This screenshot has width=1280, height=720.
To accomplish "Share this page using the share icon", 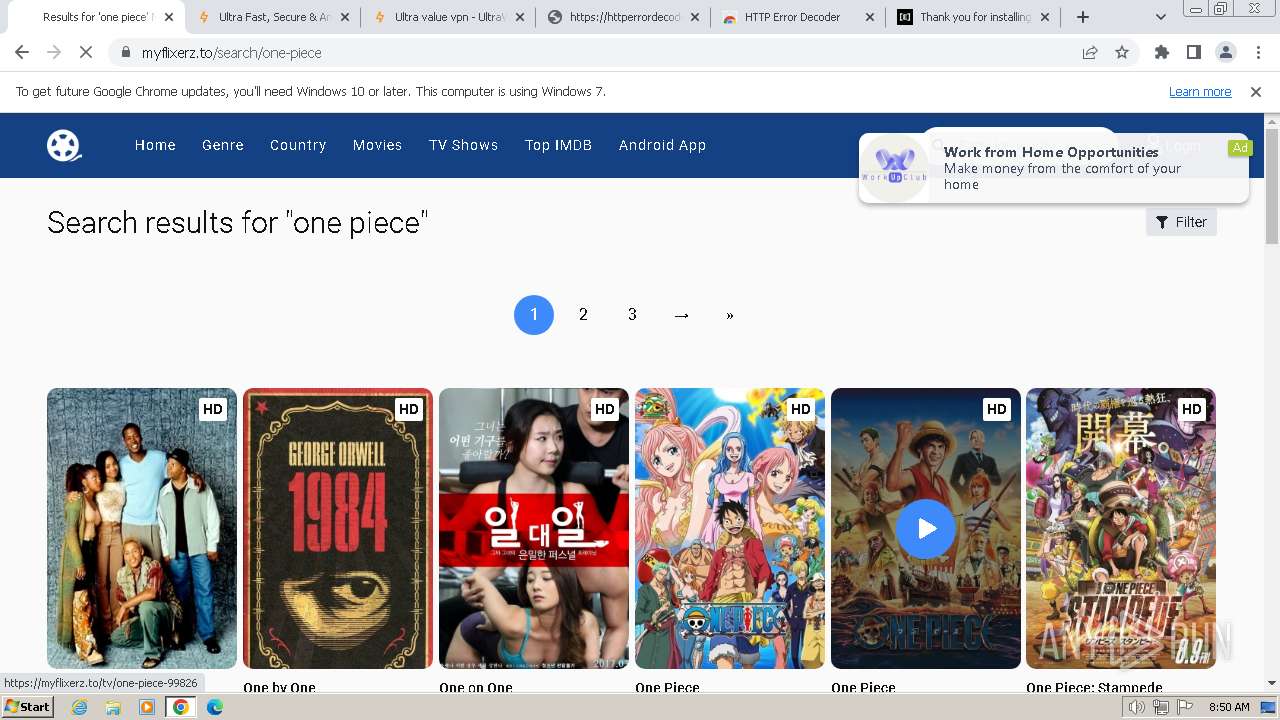I will [1090, 53].
